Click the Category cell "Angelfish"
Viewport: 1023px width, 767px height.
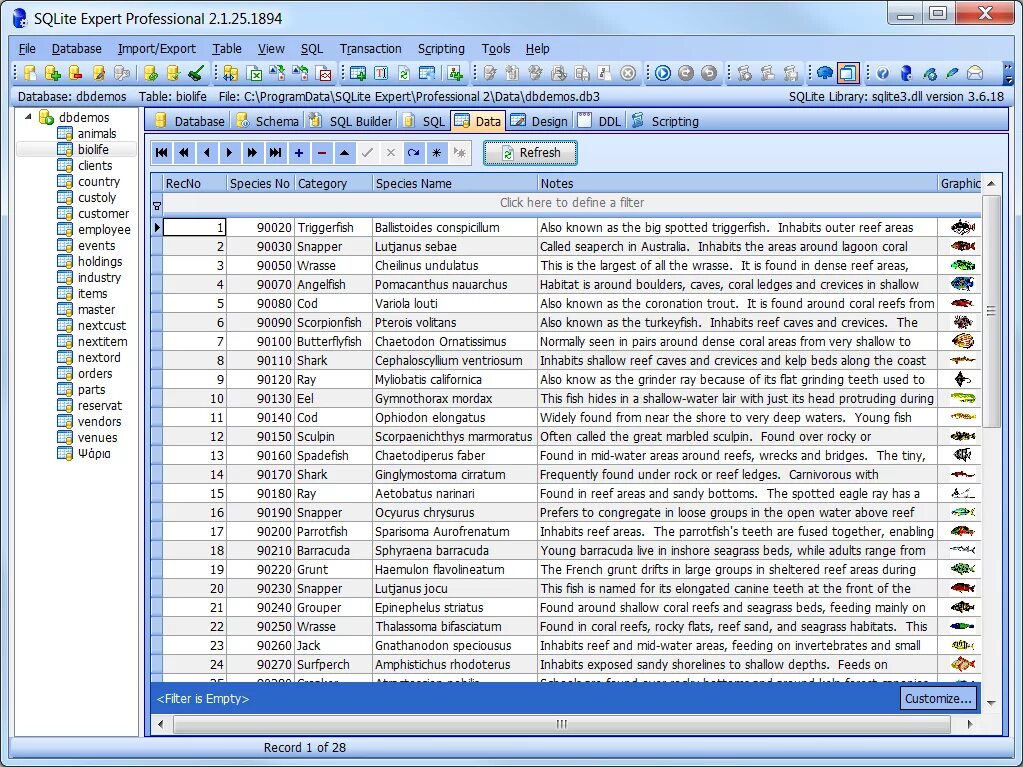[333, 284]
